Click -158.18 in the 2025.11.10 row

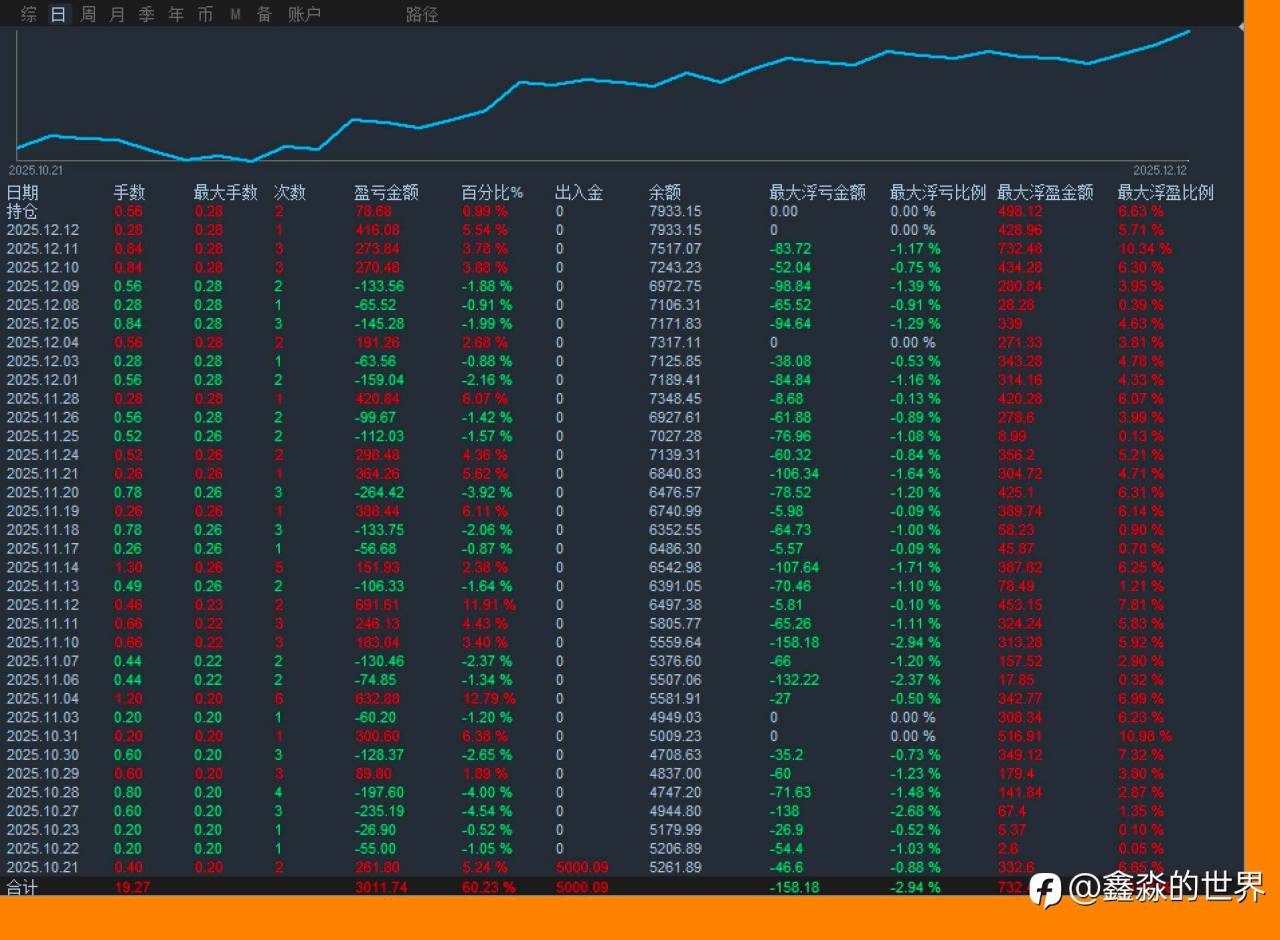coord(794,642)
